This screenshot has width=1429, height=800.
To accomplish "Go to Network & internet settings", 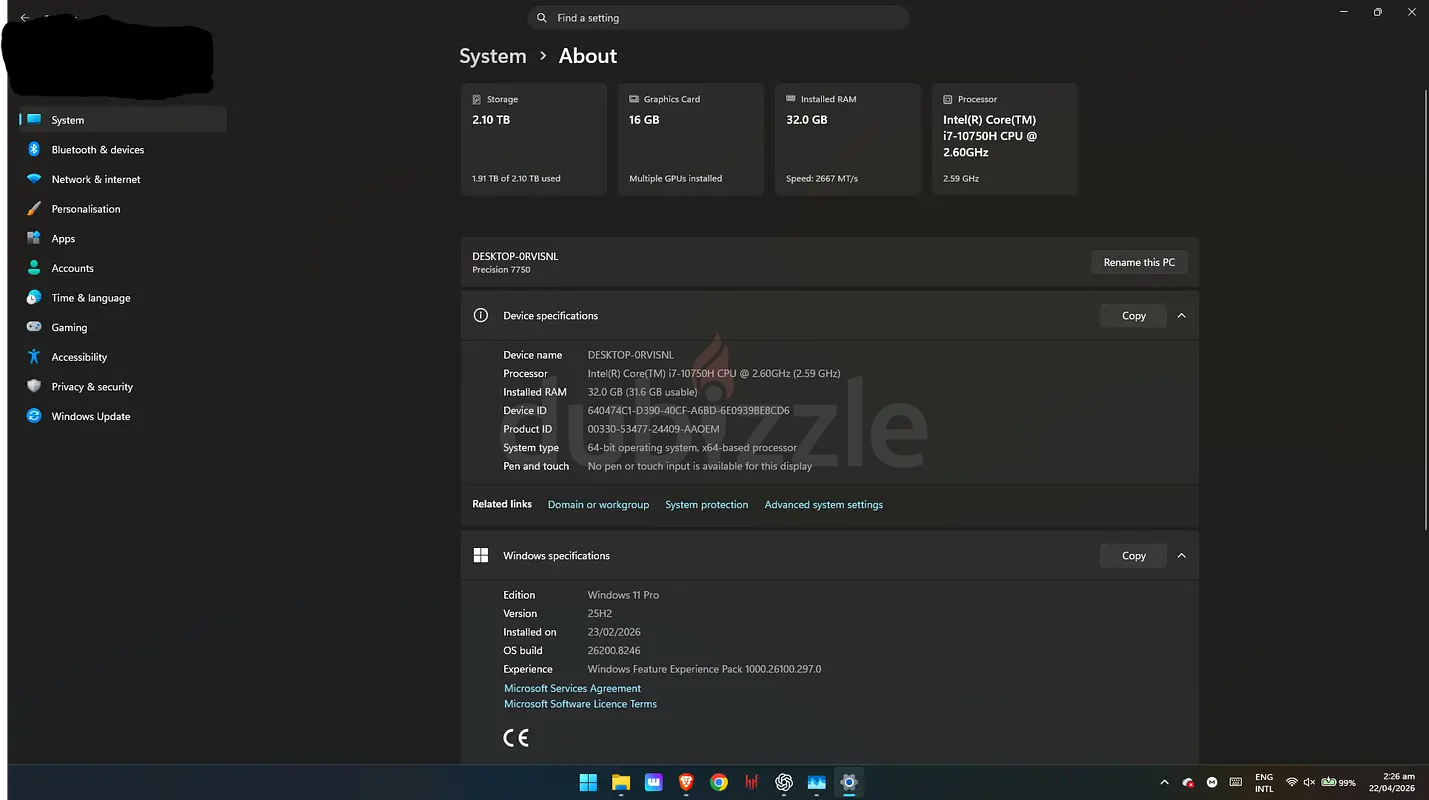I will (x=95, y=180).
